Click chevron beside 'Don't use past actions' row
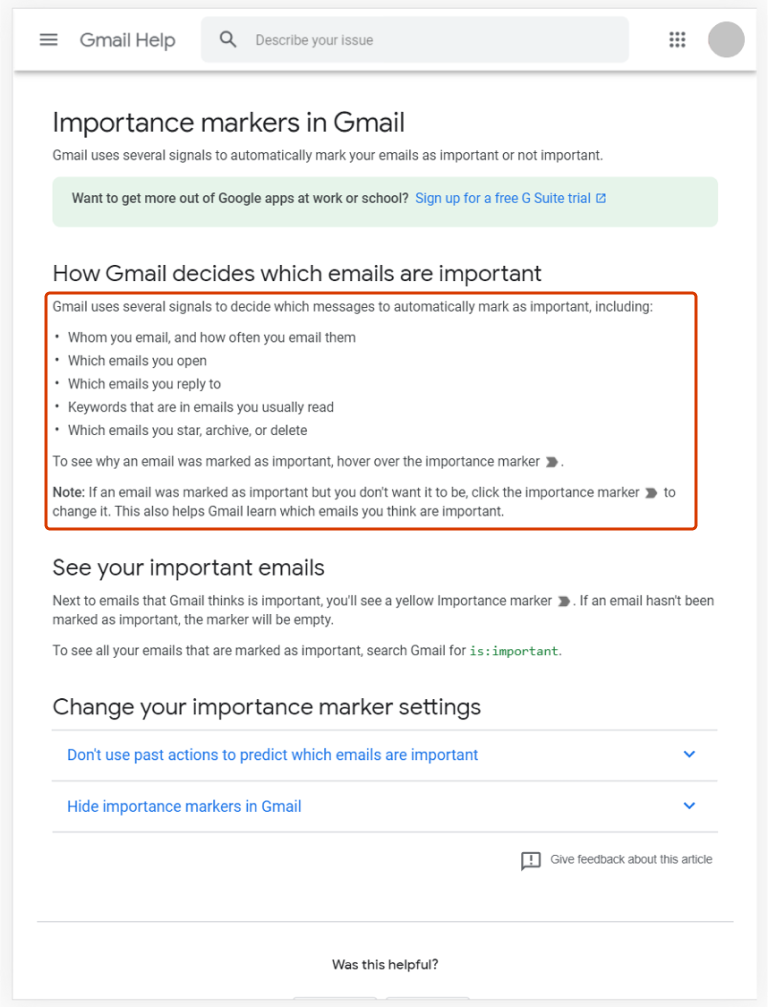The width and height of the screenshot is (768, 1007). [689, 755]
